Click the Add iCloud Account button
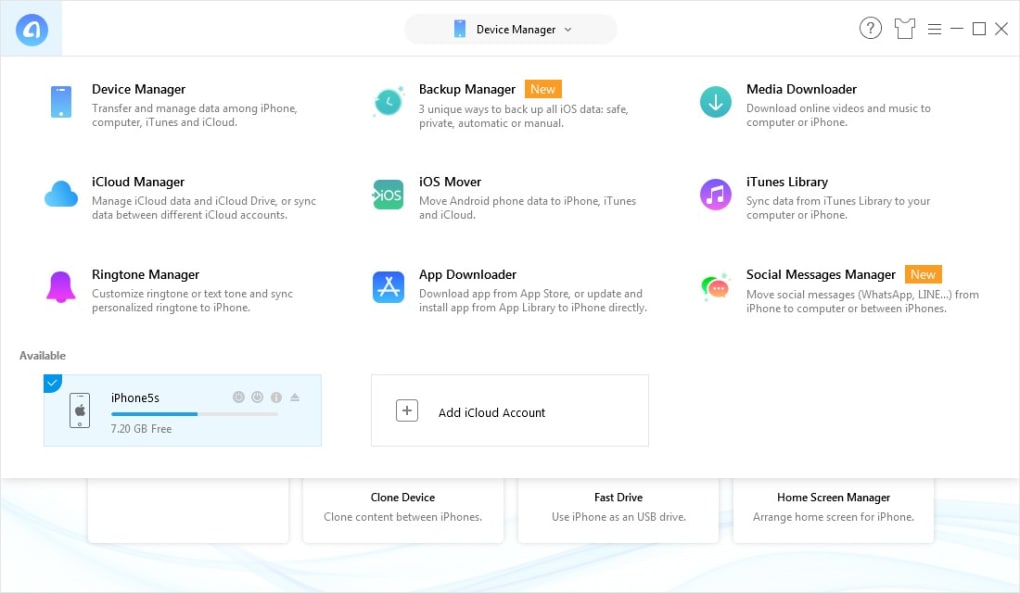Image resolution: width=1020 pixels, height=593 pixels. click(509, 411)
